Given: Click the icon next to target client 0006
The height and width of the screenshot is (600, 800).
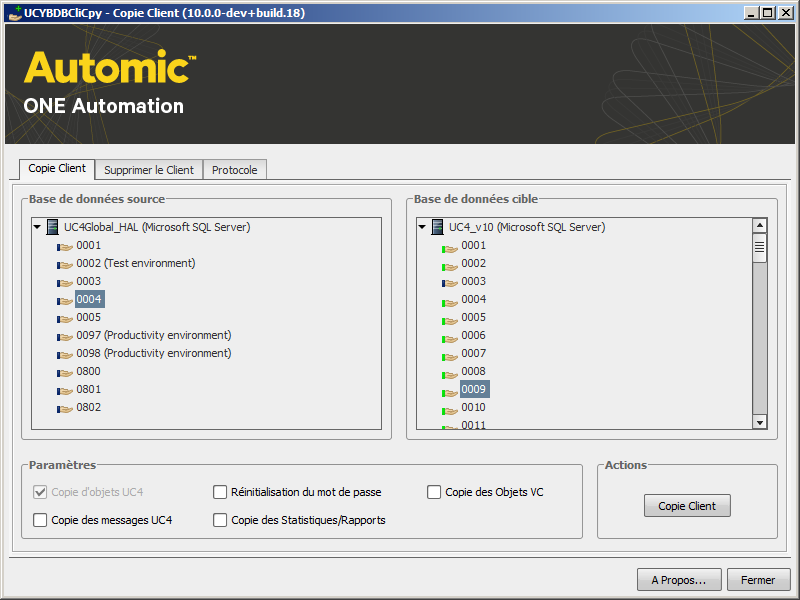Looking at the screenshot, I should [x=450, y=336].
